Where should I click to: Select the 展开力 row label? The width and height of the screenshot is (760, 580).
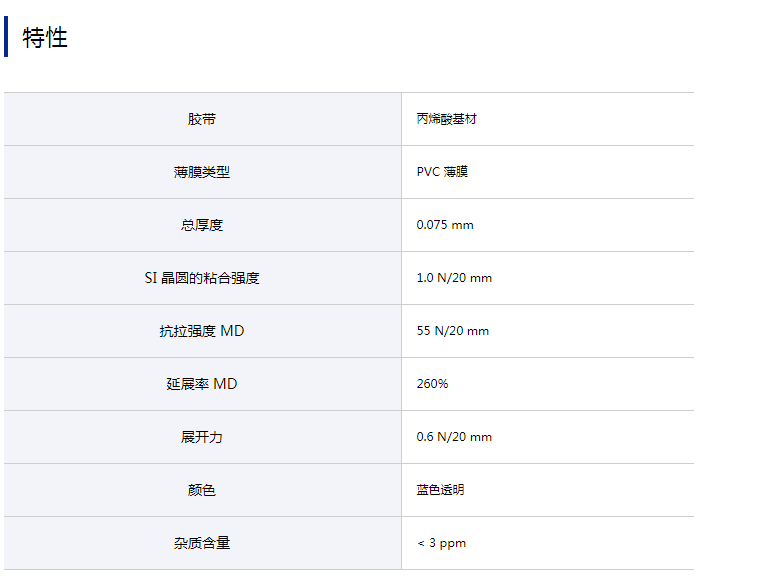[x=202, y=437]
